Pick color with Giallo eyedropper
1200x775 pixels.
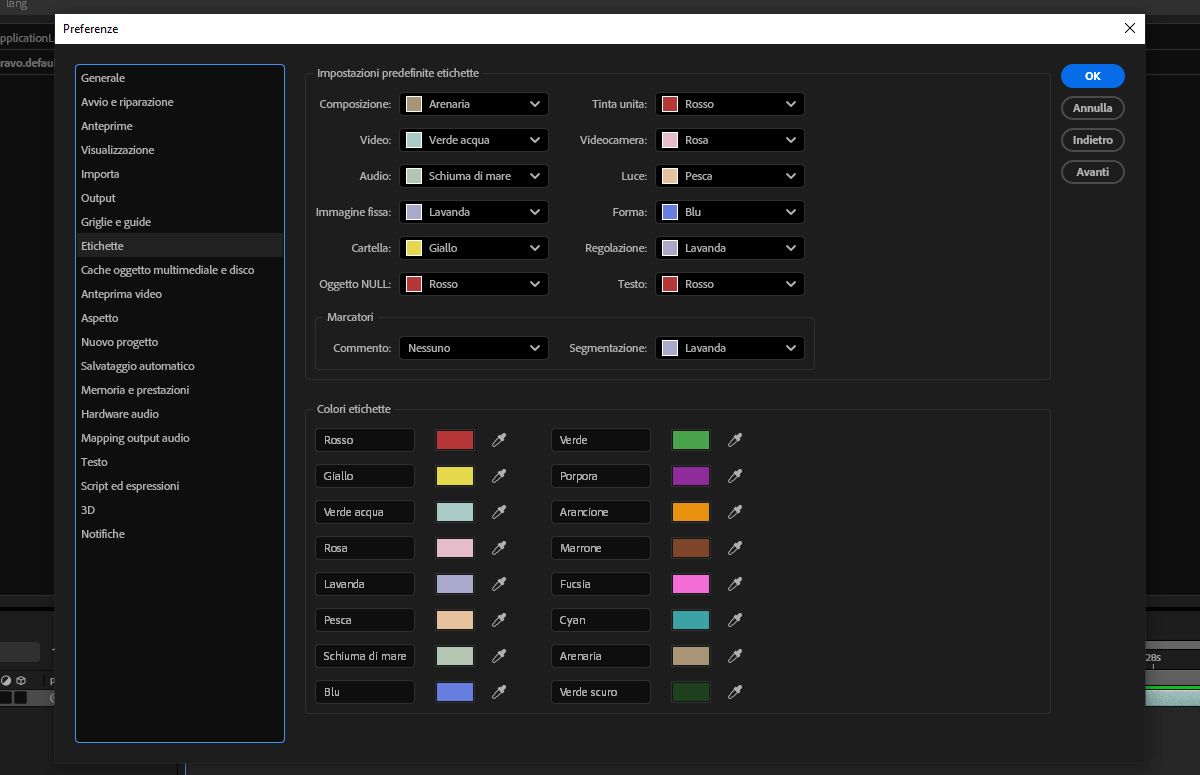[x=499, y=476]
